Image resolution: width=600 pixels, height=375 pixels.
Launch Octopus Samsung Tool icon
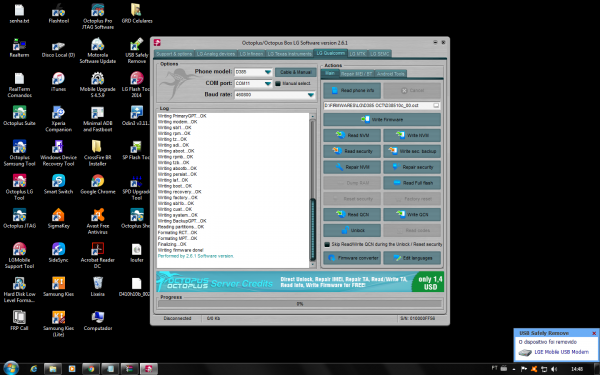(x=19, y=153)
